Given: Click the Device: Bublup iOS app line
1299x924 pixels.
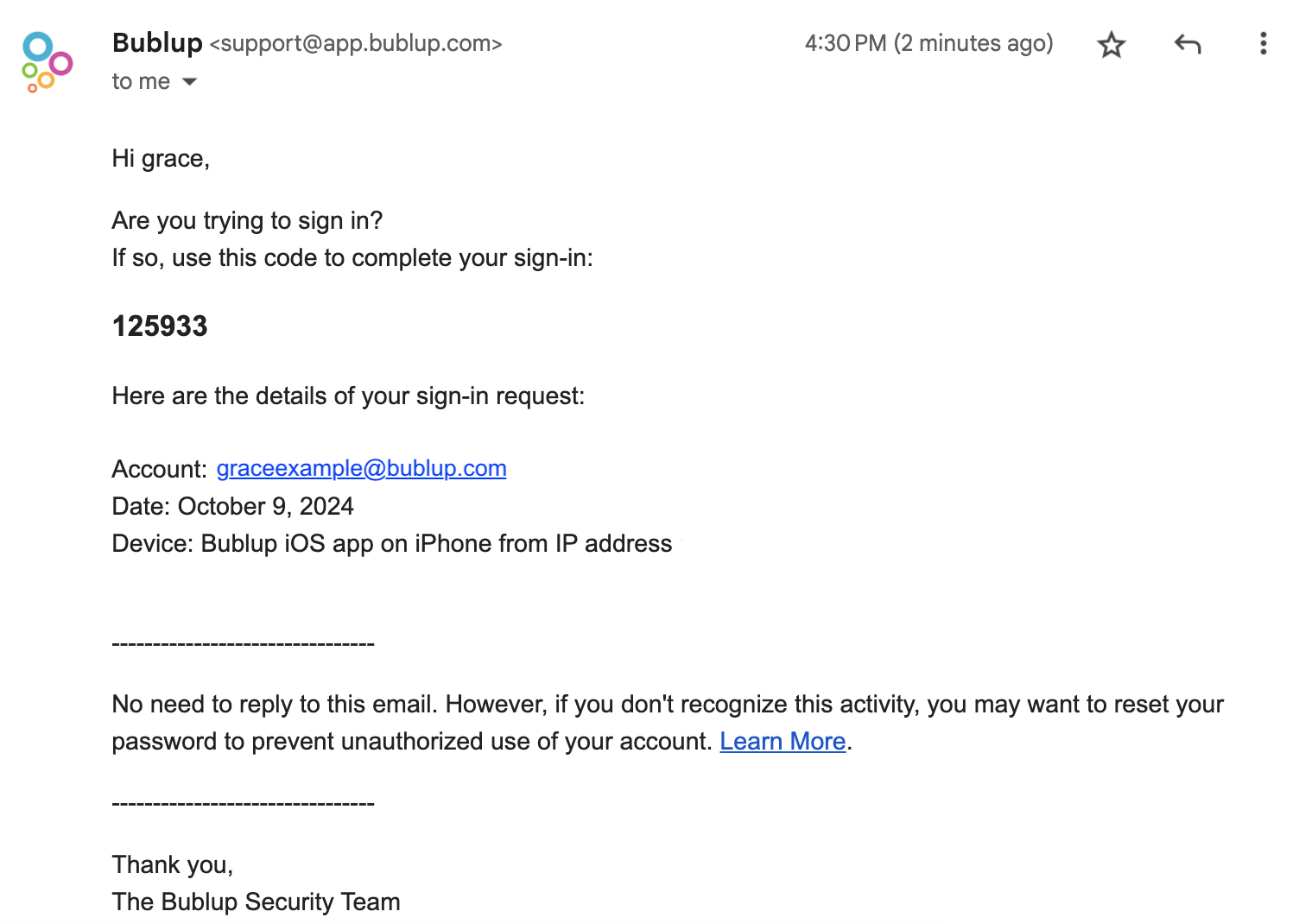Looking at the screenshot, I should (392, 544).
